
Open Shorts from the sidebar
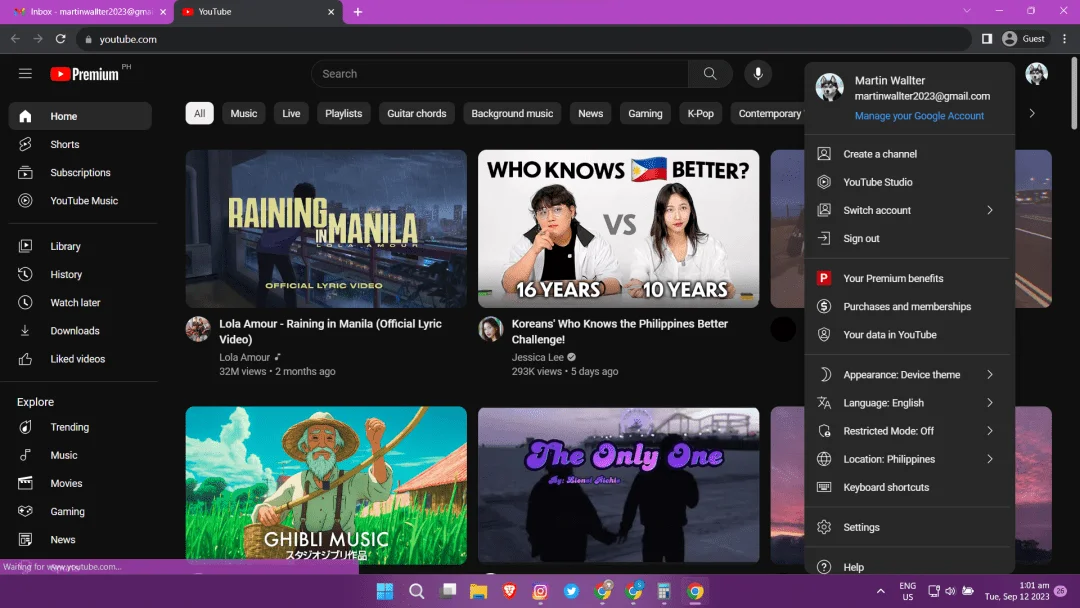coord(81,145)
